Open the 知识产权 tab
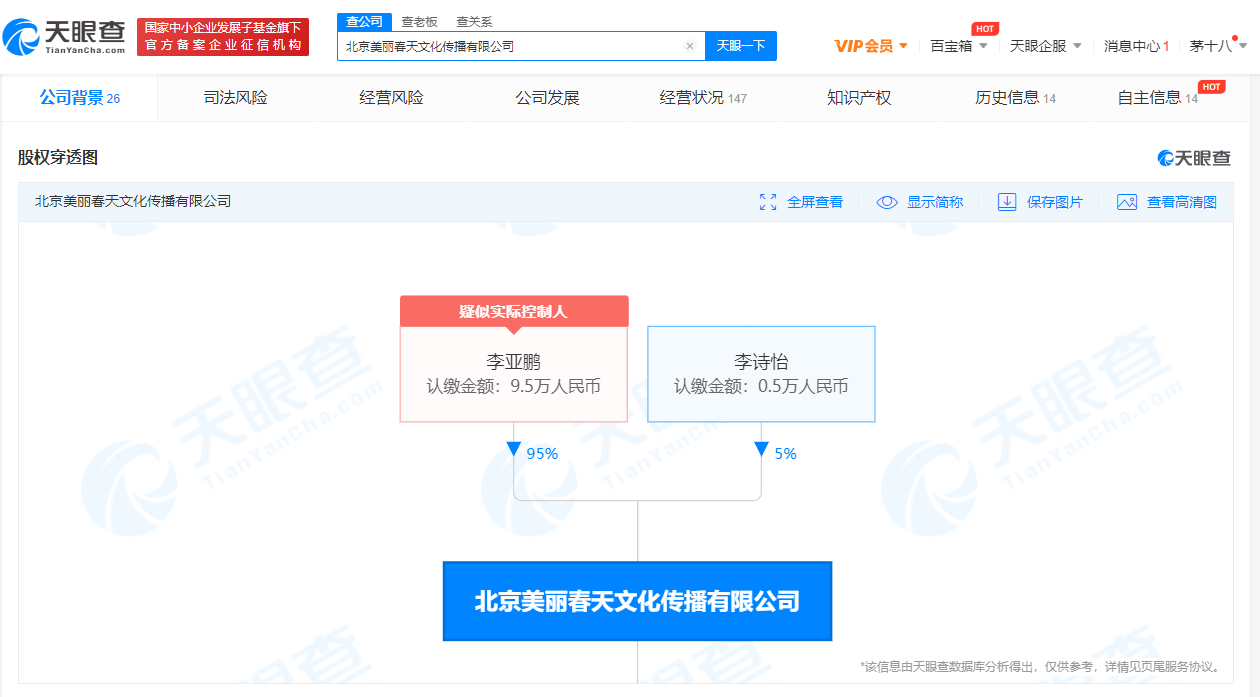 coord(859,98)
